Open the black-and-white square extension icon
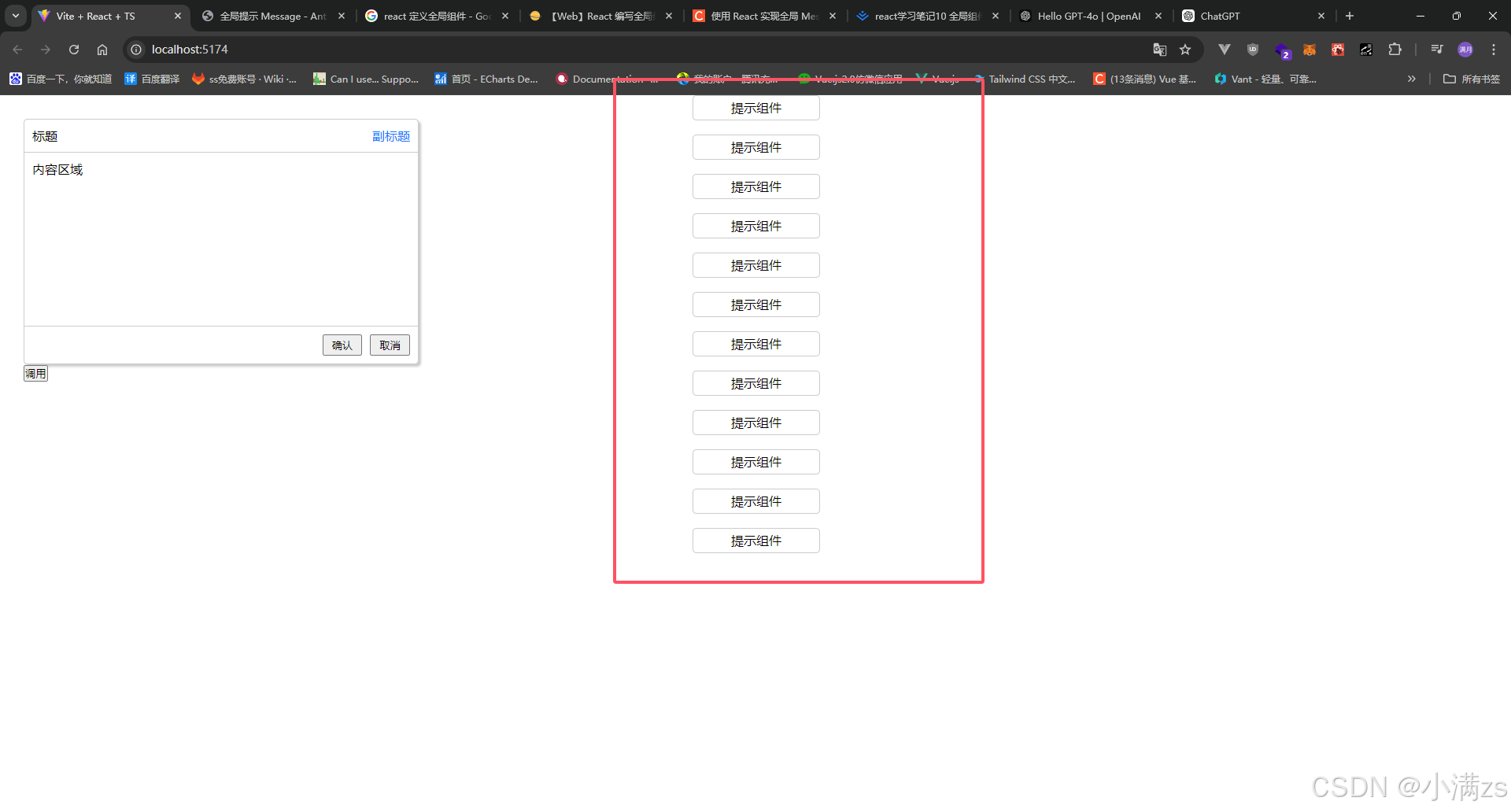This screenshot has width=1511, height=812. pyautogui.click(x=1366, y=50)
